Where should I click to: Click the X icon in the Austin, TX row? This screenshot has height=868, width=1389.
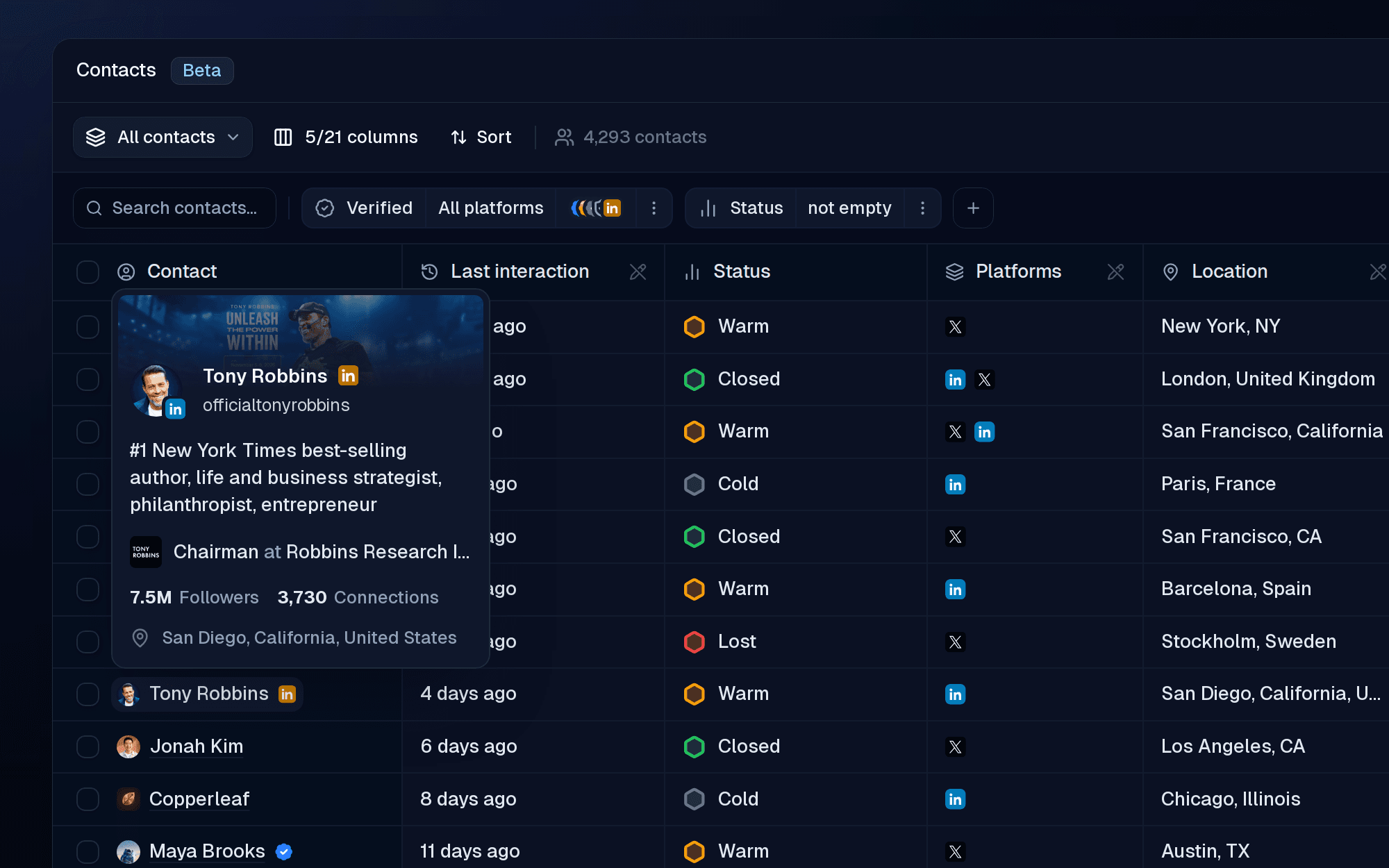pos(956,852)
